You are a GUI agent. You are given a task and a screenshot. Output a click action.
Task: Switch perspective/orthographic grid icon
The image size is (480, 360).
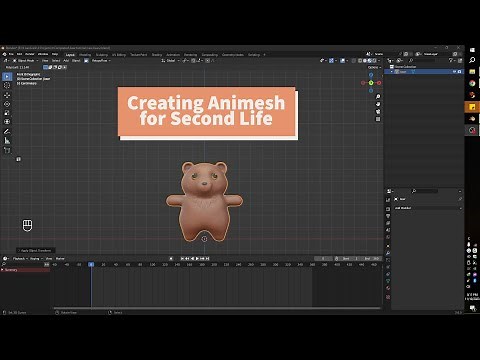click(378, 119)
